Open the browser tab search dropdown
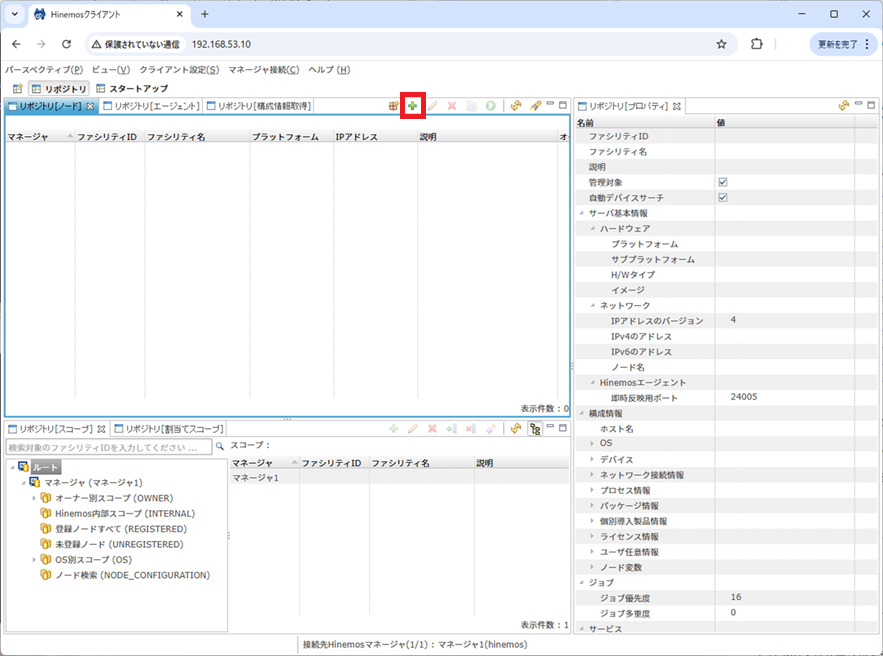 (15, 14)
